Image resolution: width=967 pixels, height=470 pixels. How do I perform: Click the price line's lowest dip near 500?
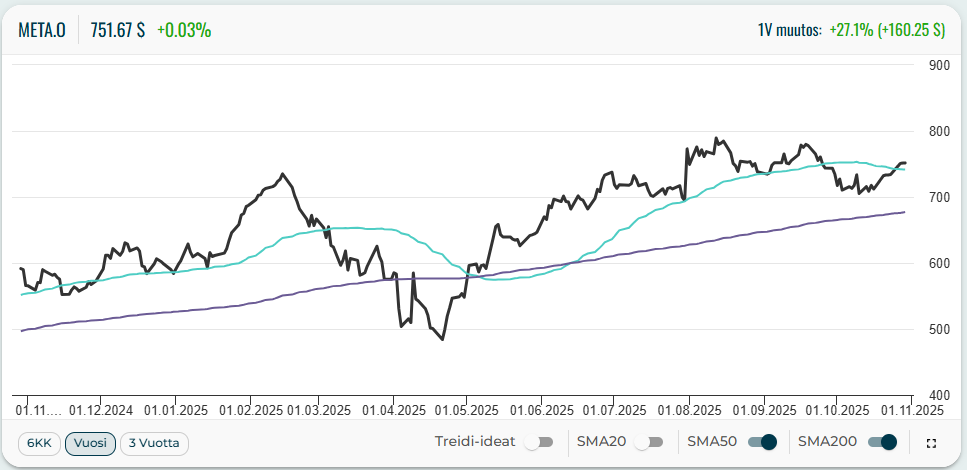pyautogui.click(x=442, y=339)
